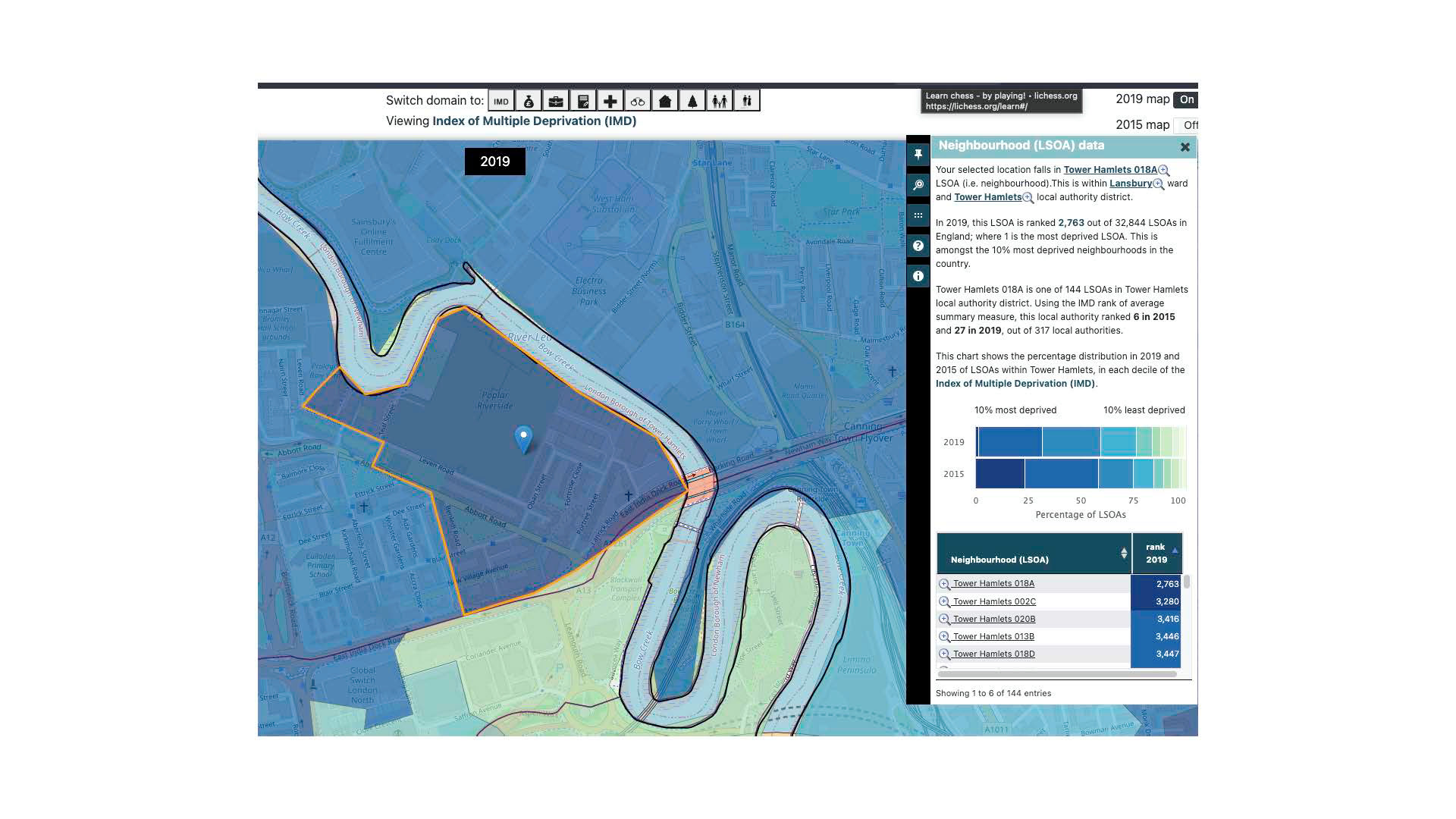Sort table by Neighbourhood (LSOA) column
This screenshot has height=819, width=1456.
1034,554
